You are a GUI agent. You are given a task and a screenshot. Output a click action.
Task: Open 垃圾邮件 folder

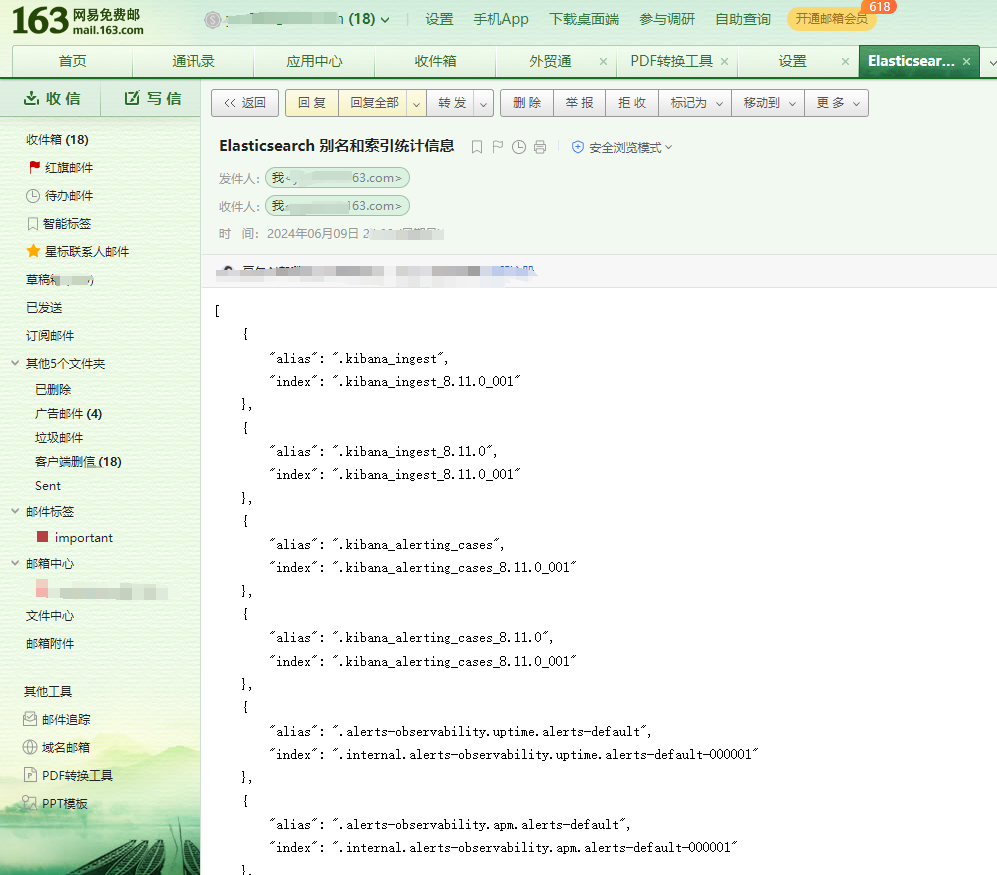click(x=58, y=438)
